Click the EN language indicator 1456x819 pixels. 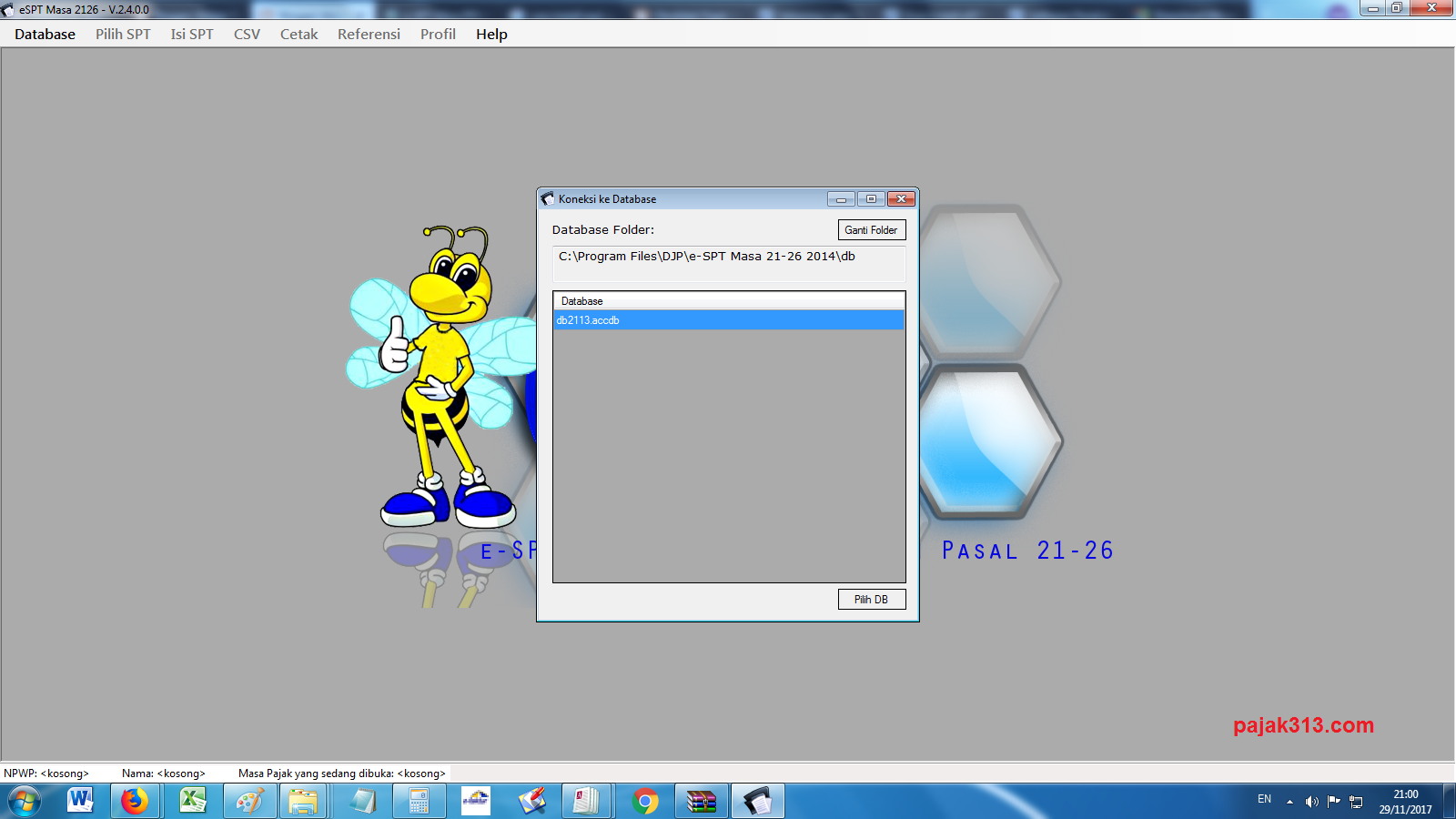tap(1264, 799)
